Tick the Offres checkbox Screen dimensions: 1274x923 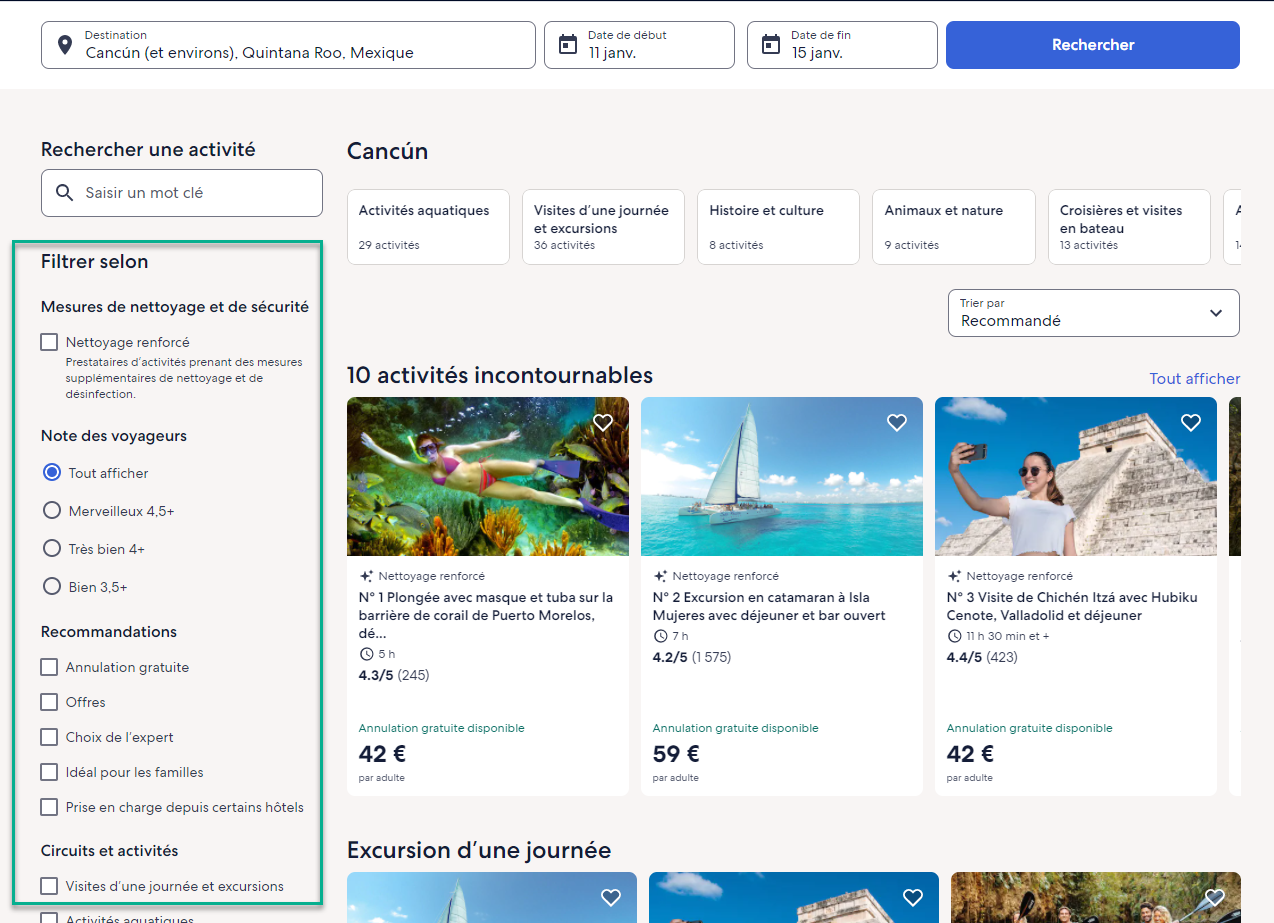(x=49, y=702)
